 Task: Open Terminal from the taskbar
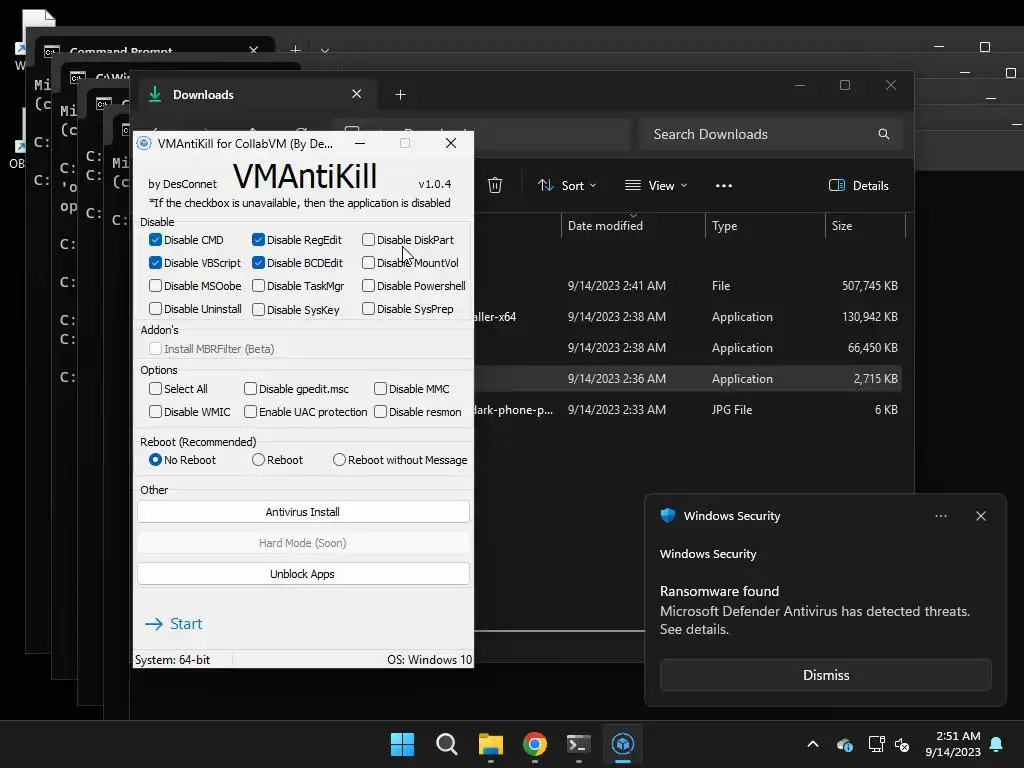579,744
